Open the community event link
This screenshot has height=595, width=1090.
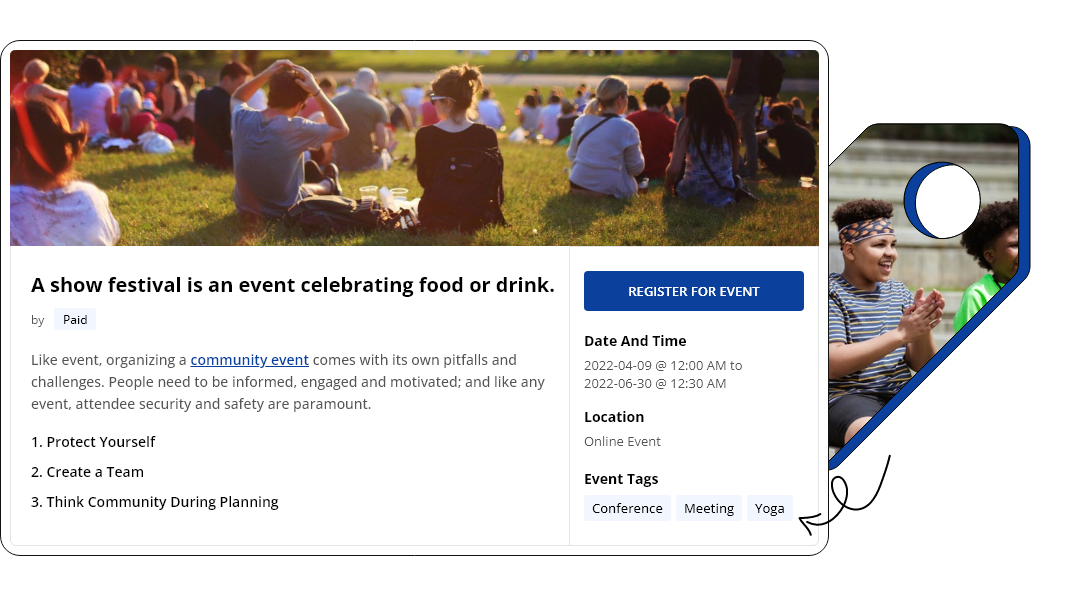pyautogui.click(x=249, y=360)
